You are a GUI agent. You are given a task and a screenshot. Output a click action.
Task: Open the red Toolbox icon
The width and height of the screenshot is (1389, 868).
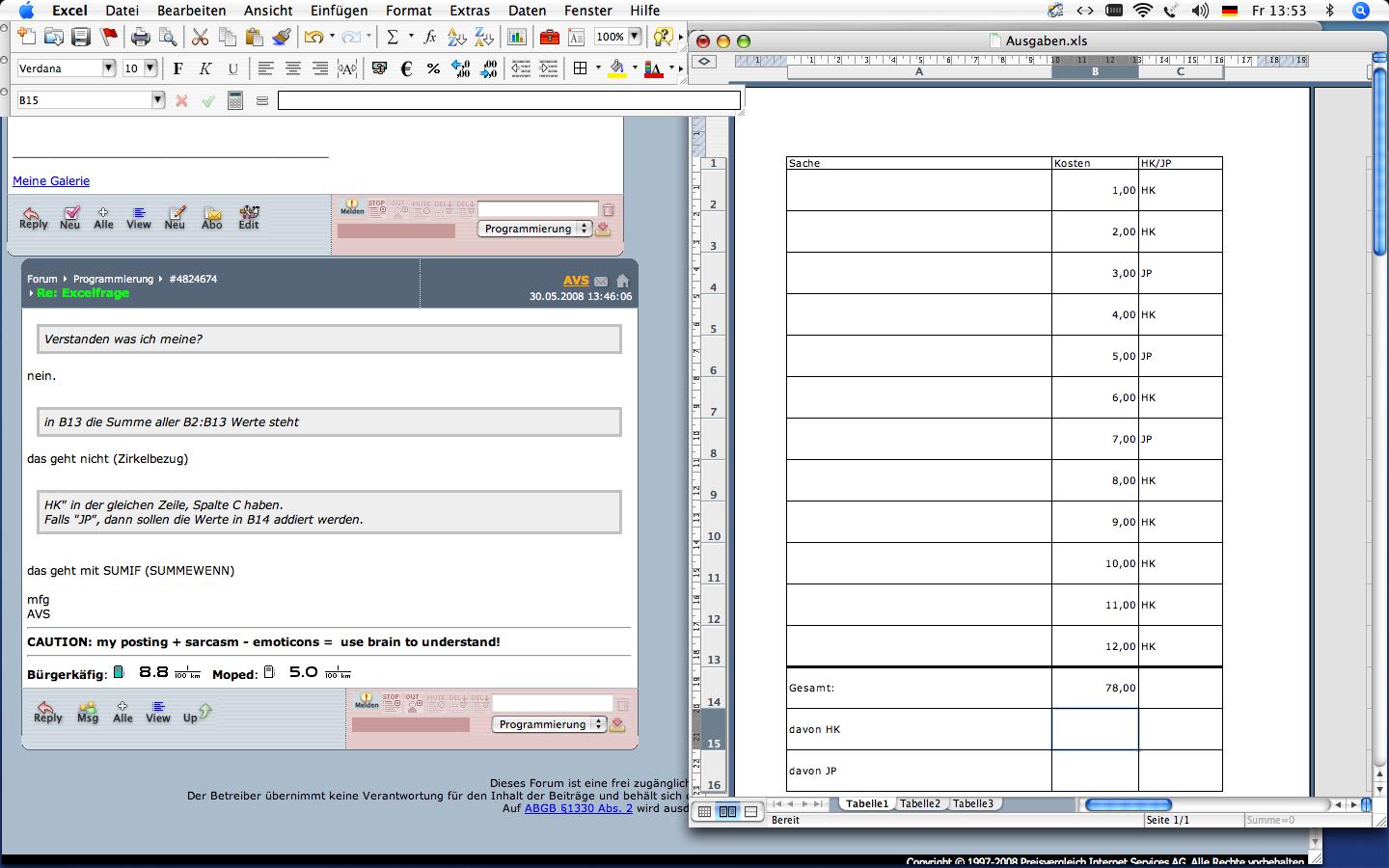coord(550,37)
